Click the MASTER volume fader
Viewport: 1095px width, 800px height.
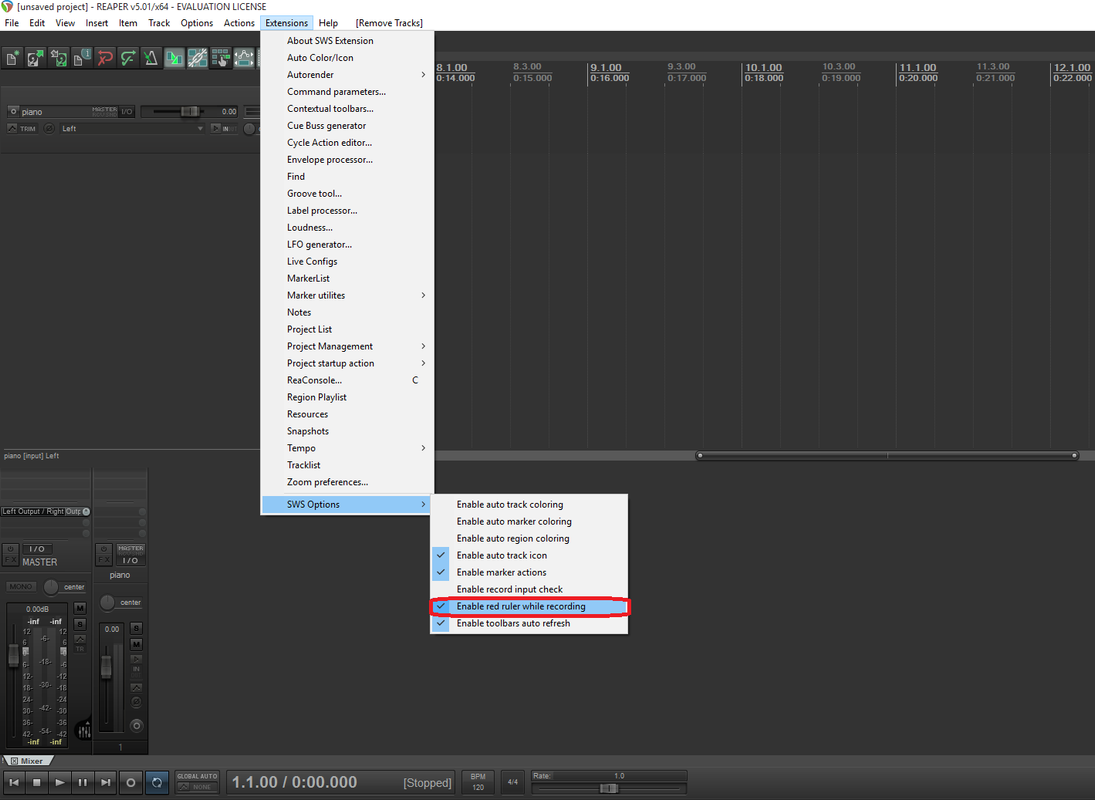coord(13,655)
